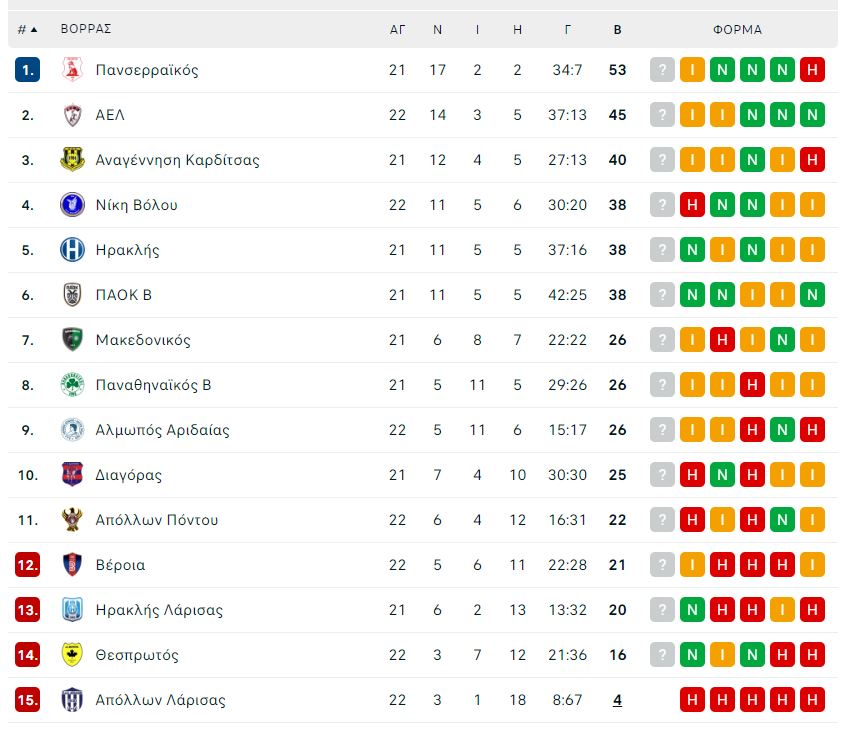Open the Μακεδονικός team link
Screen dimensions: 848x734
tap(143, 340)
